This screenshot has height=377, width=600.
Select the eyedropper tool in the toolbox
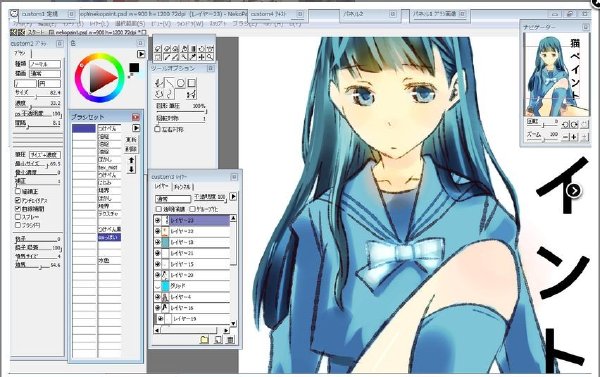tap(193, 57)
